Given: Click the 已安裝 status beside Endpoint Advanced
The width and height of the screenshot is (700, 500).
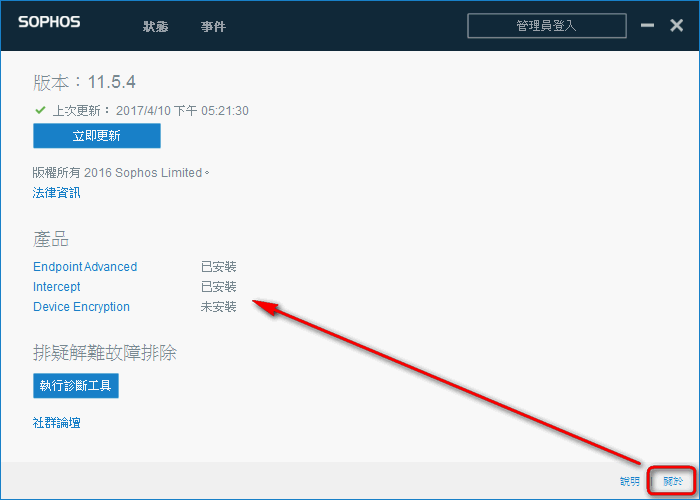Looking at the screenshot, I should 218,267.
